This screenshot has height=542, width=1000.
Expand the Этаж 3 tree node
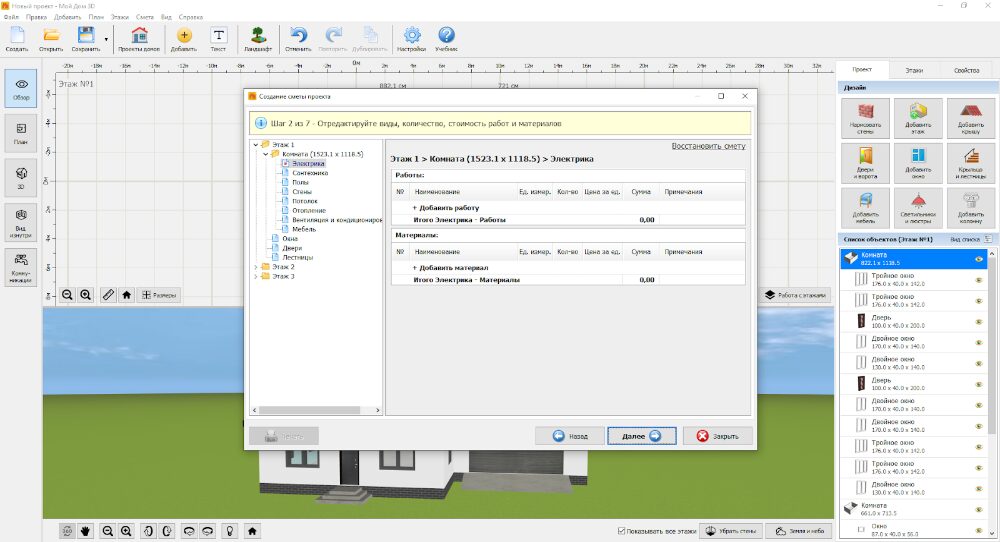pos(256,277)
